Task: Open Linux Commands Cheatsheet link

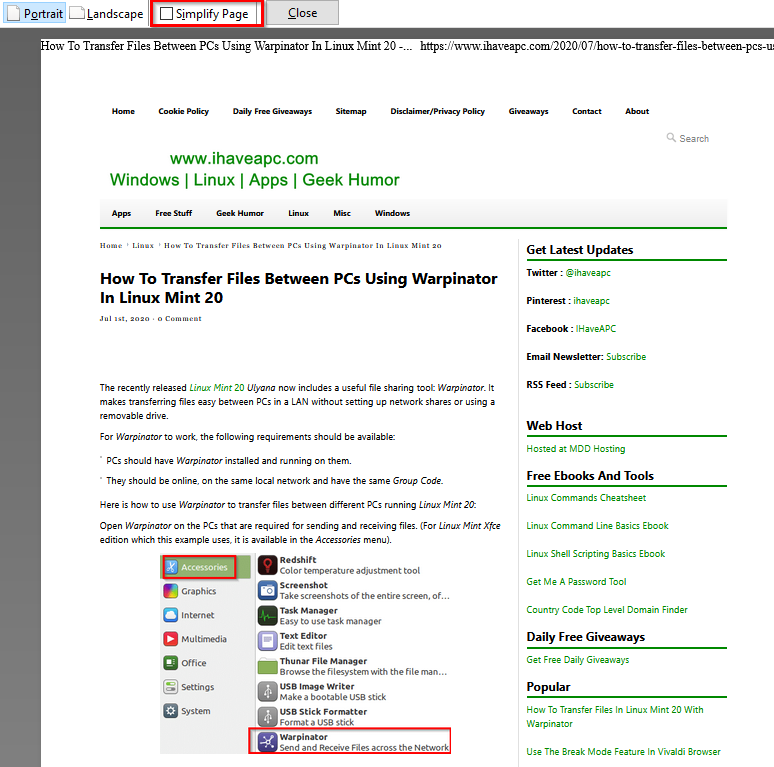Action: pos(586,498)
